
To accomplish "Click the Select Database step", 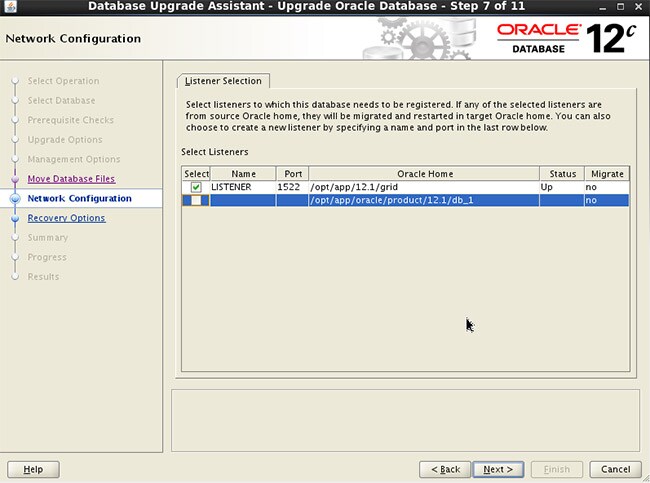I will point(61,100).
